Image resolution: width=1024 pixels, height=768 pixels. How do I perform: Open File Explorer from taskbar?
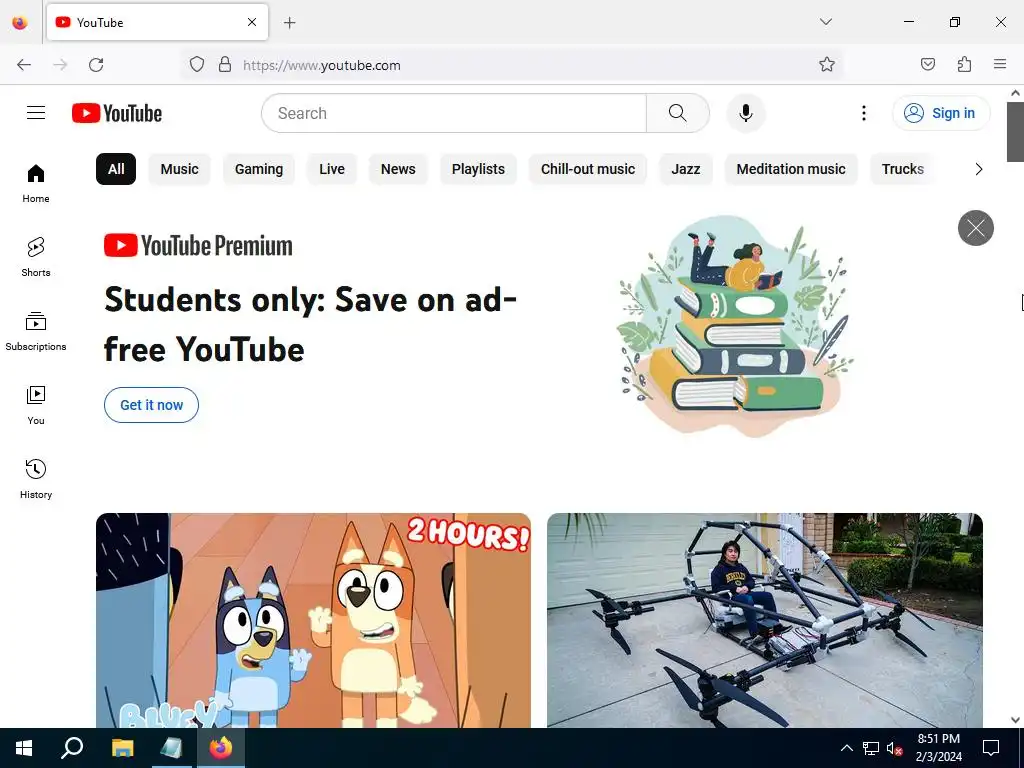[122, 748]
